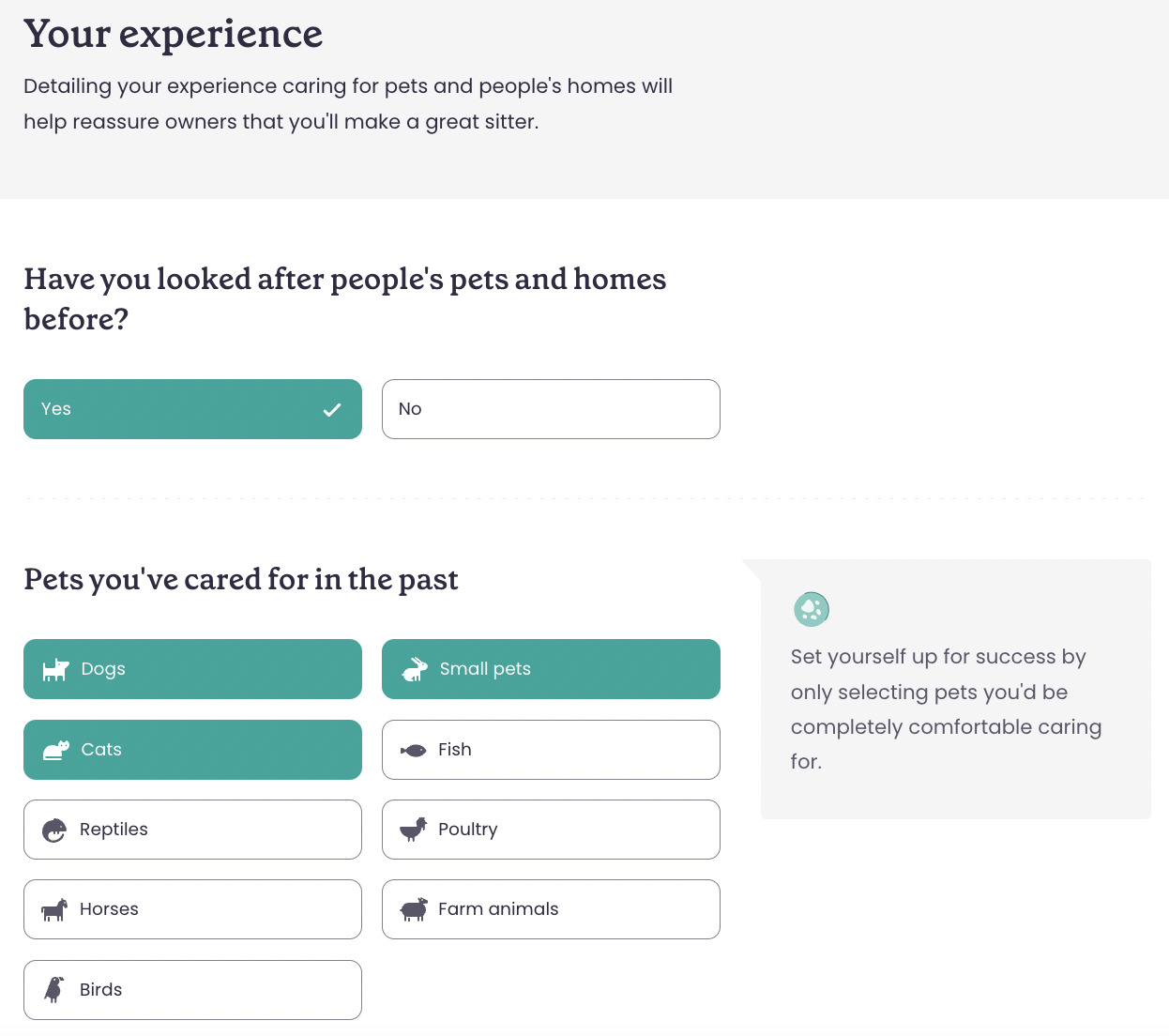Click the sheep farm animals icon
Viewport: 1169px width, 1036px height.
pyautogui.click(x=414, y=909)
